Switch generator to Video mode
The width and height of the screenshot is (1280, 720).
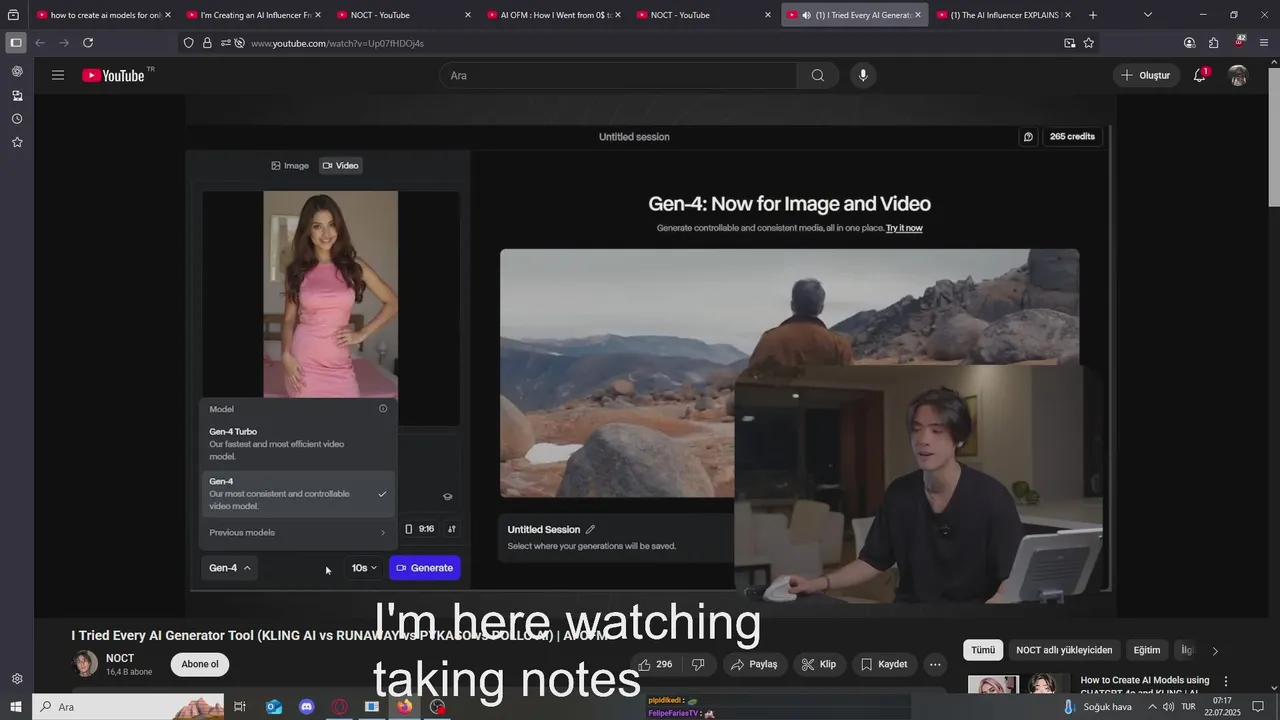(x=341, y=166)
